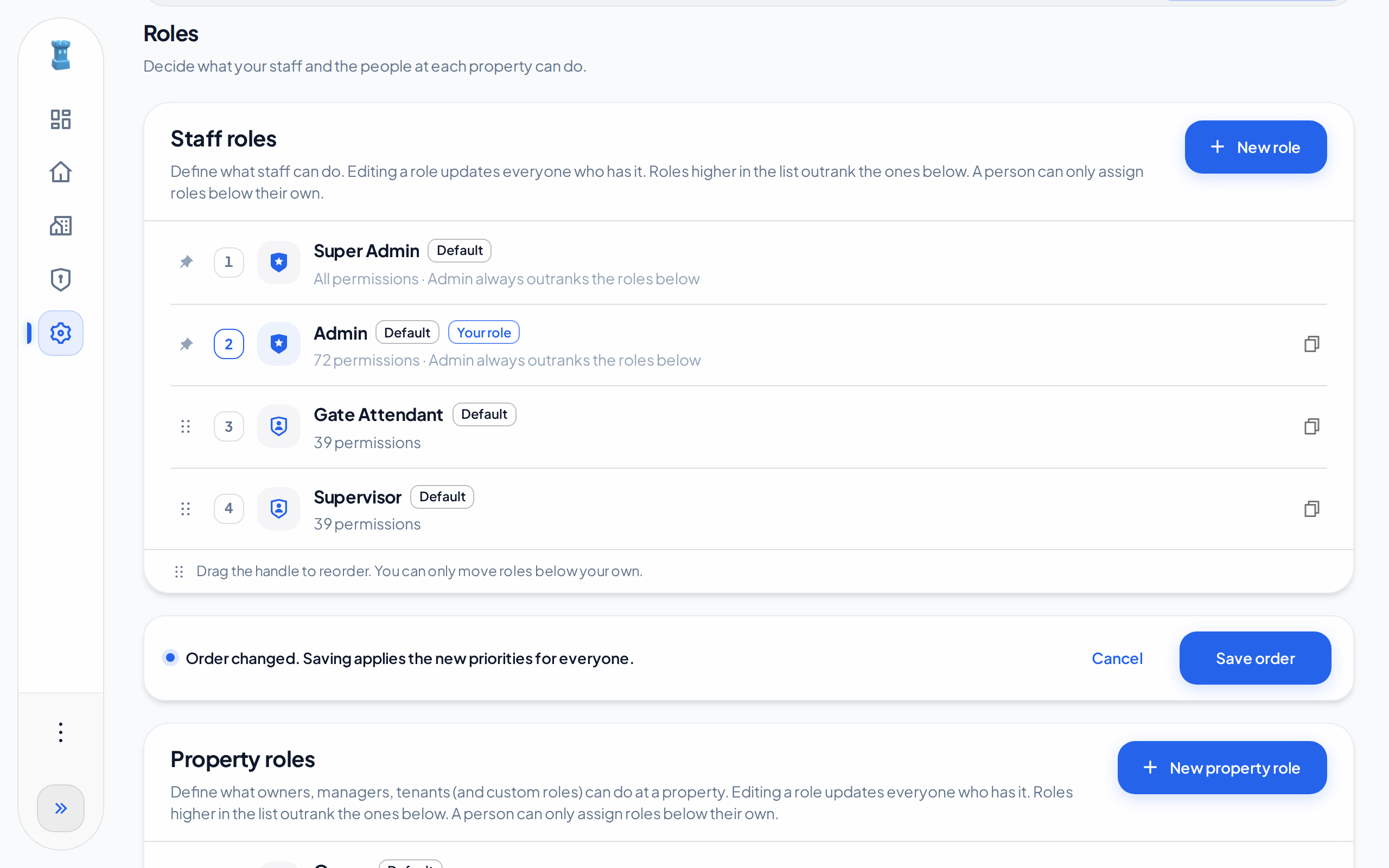Click the Property roles heading
The image size is (1389, 868).
(243, 759)
